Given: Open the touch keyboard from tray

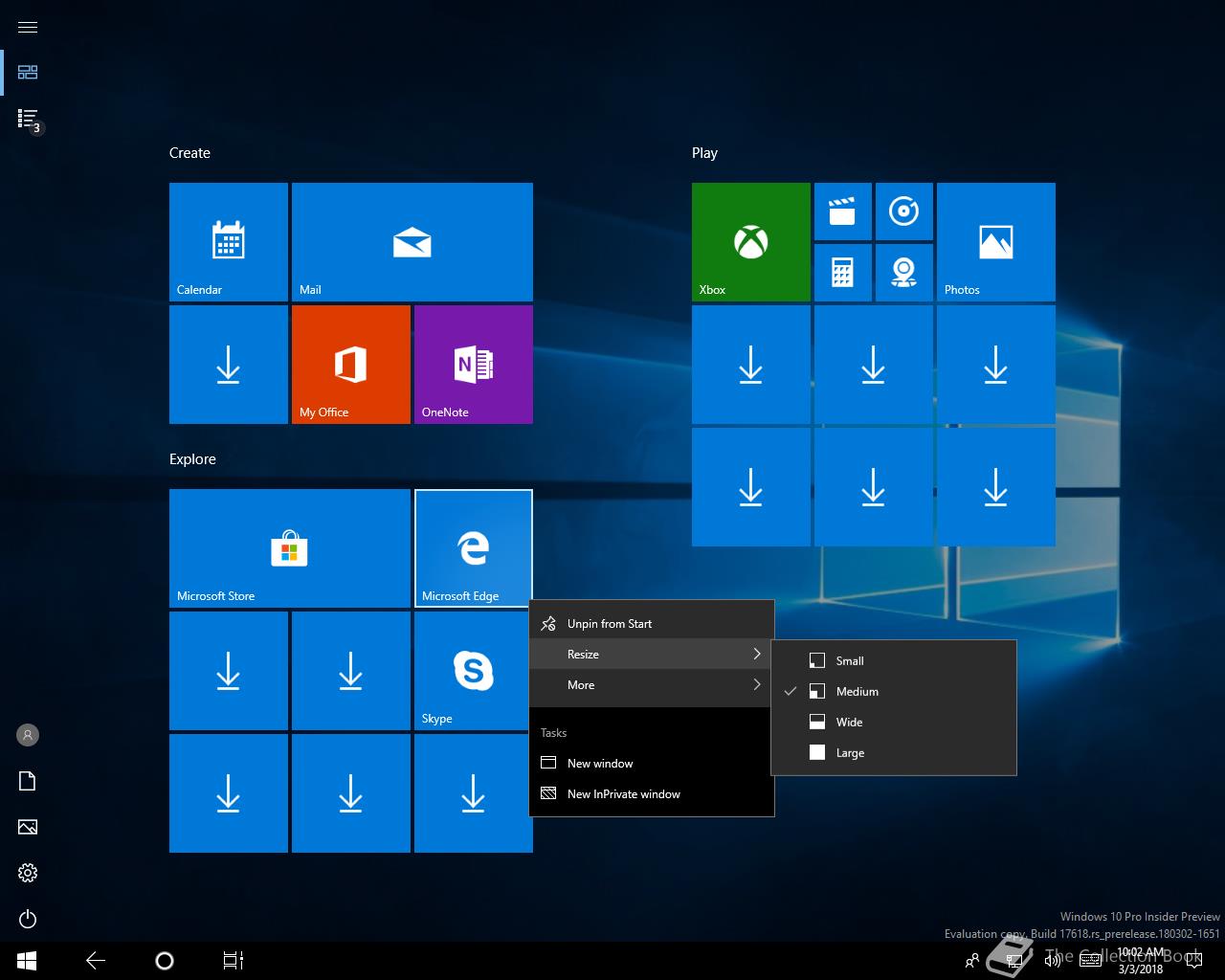Looking at the screenshot, I should point(1090,961).
